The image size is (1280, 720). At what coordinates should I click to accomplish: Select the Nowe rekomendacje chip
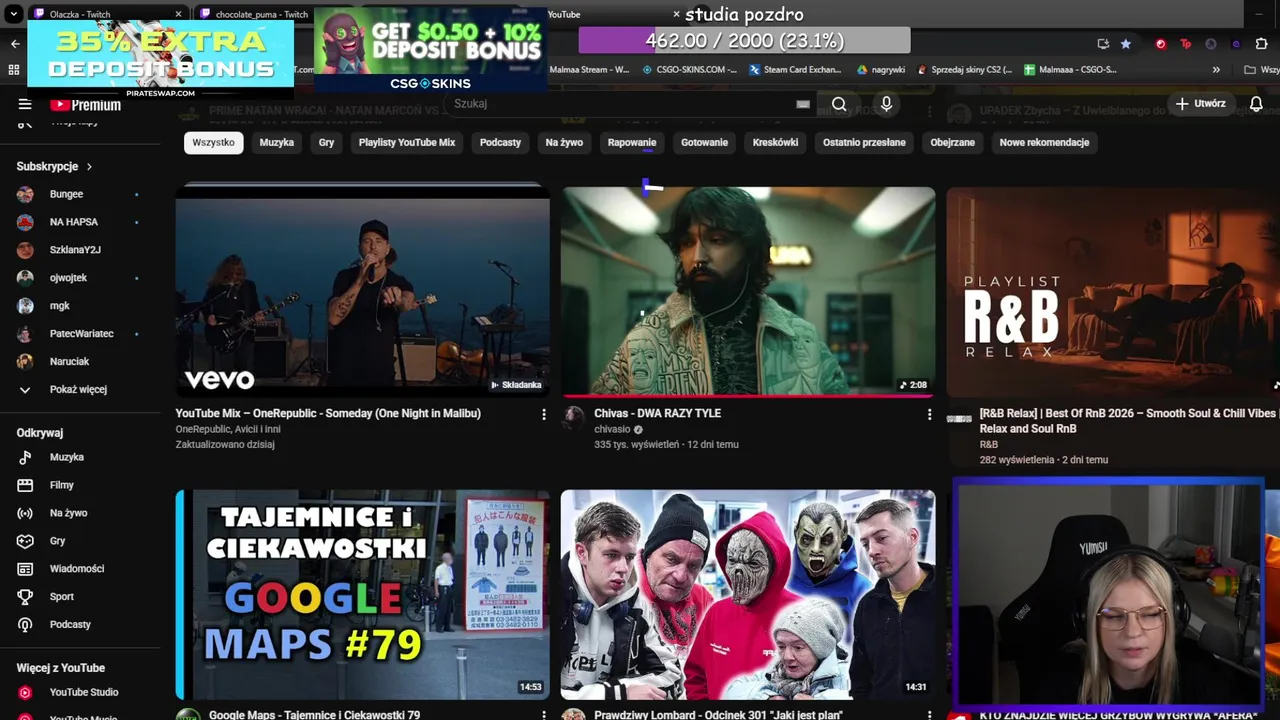point(1044,142)
